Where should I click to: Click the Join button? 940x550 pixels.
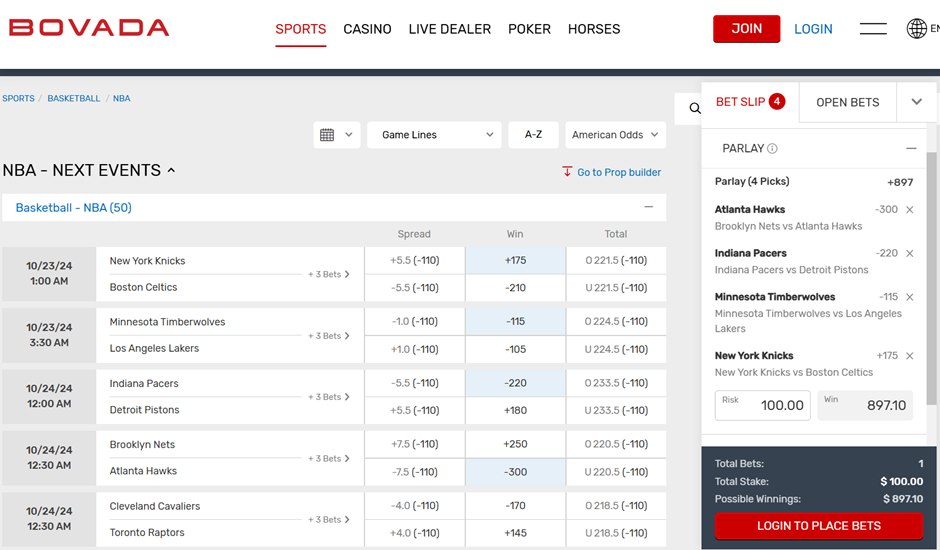pyautogui.click(x=746, y=29)
